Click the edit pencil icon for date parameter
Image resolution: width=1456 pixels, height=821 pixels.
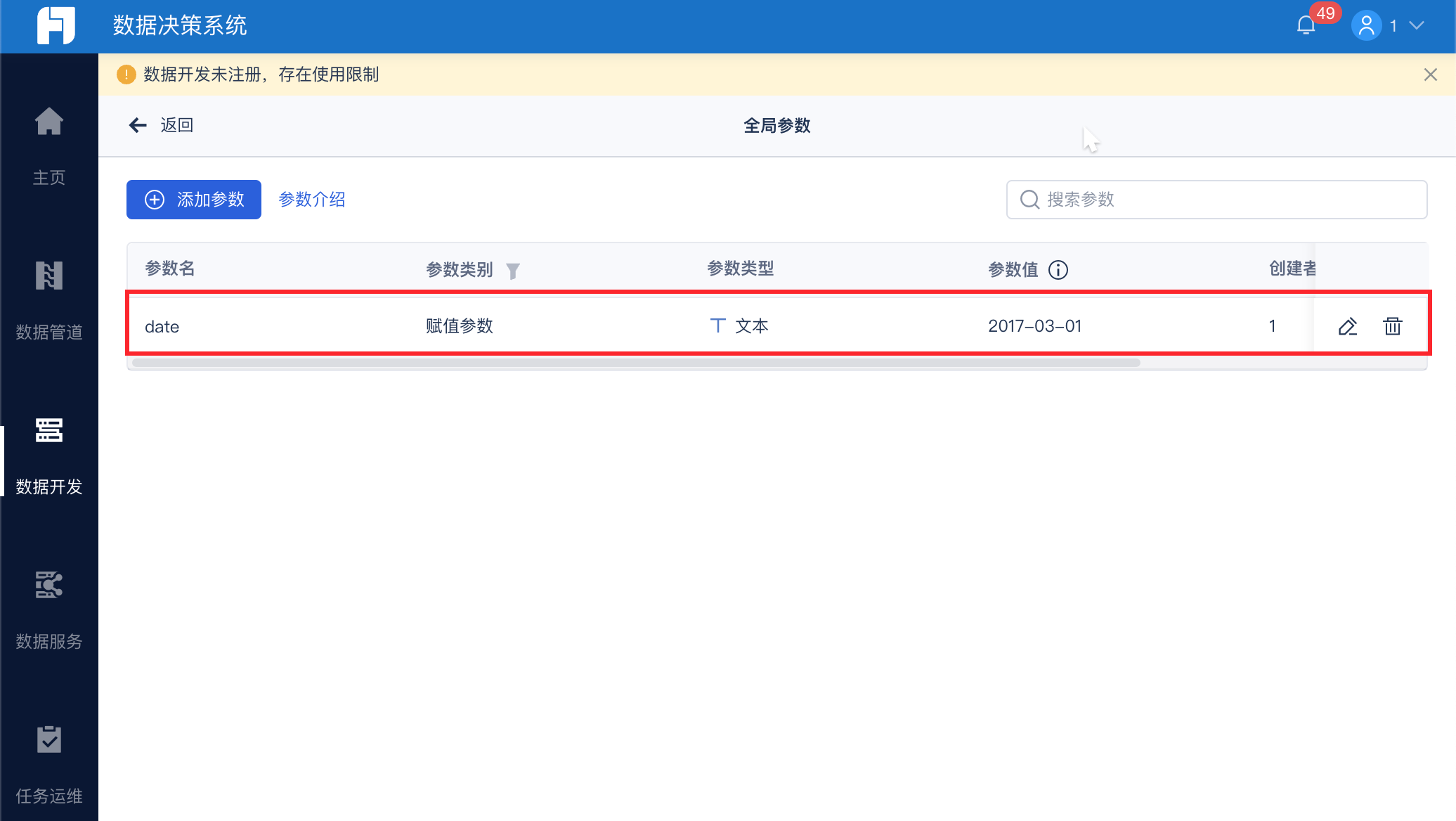[1347, 326]
